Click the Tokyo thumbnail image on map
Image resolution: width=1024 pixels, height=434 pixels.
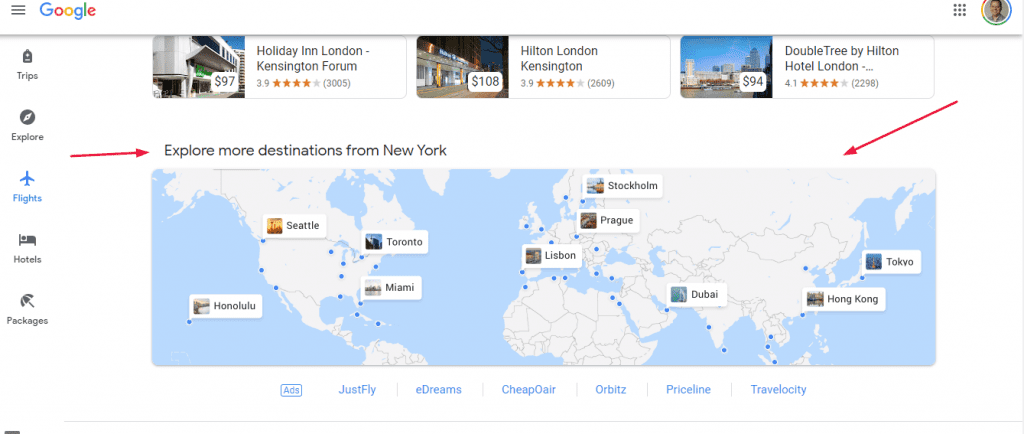(x=874, y=262)
